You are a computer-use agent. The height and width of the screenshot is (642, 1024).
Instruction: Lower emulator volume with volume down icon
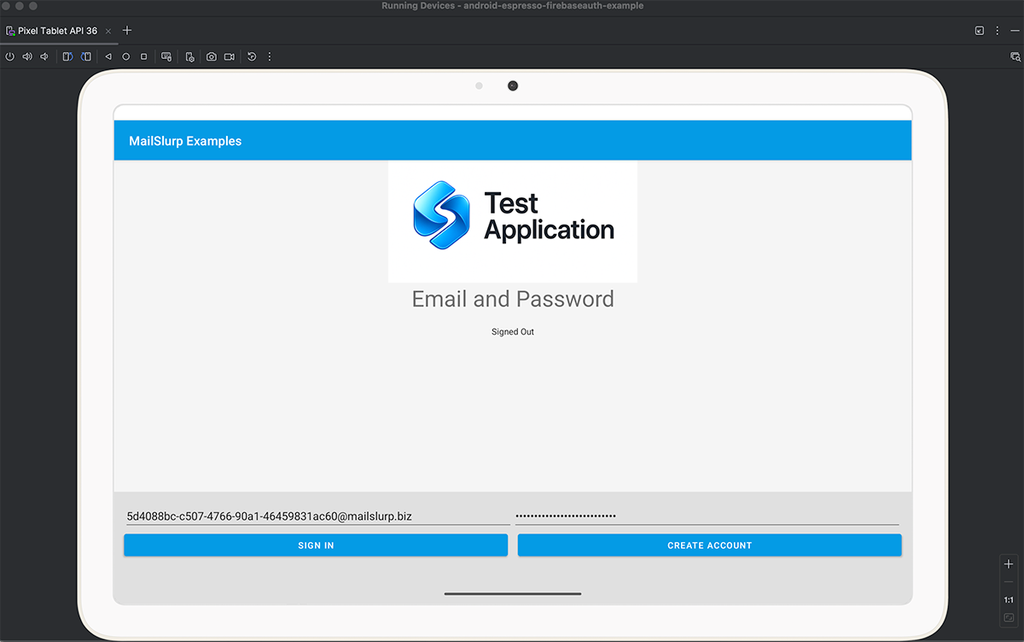point(44,57)
